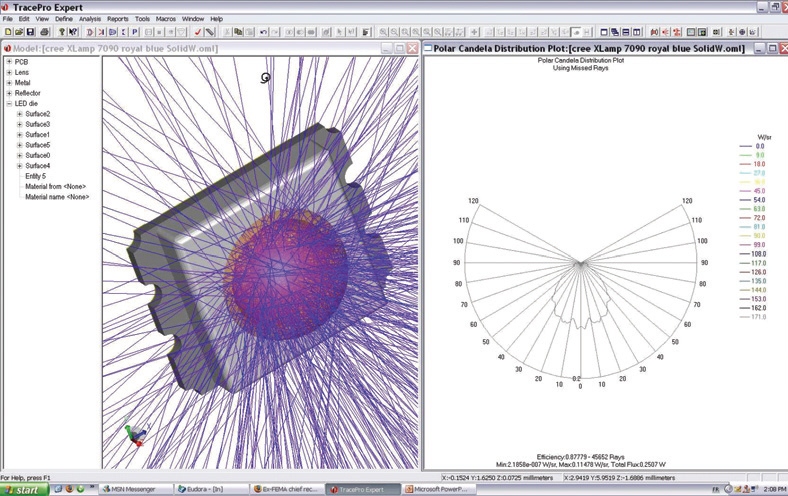
Task: Click the Undo arrow toolbar icon
Action: (x=263, y=32)
